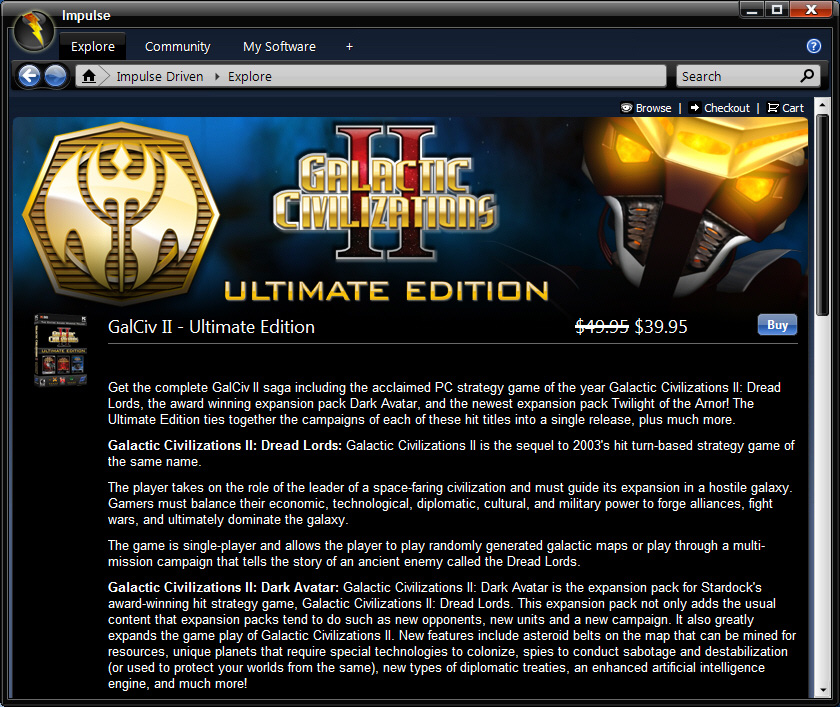
Task: Close the Impulse window
Action: click(811, 10)
